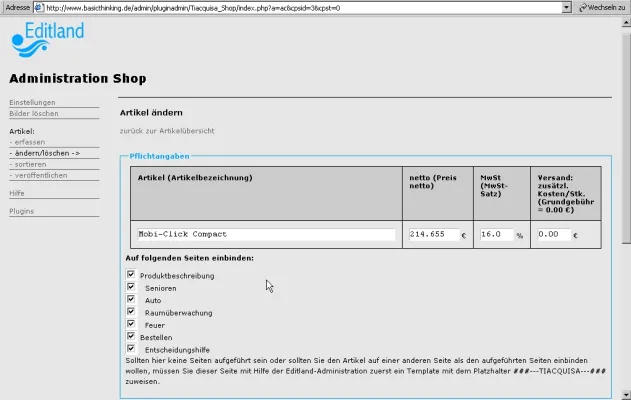This screenshot has width=631, height=400.
Task: Click the Auf folgenden Seiten einbinden label
Action: click(x=190, y=258)
